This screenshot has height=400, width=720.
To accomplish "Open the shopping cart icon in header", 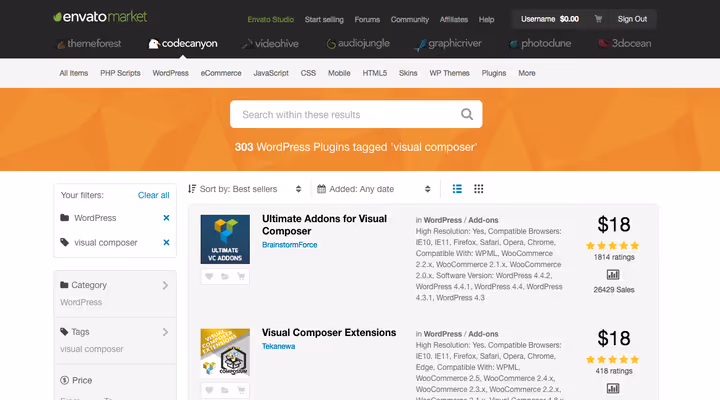I will pyautogui.click(x=598, y=19).
